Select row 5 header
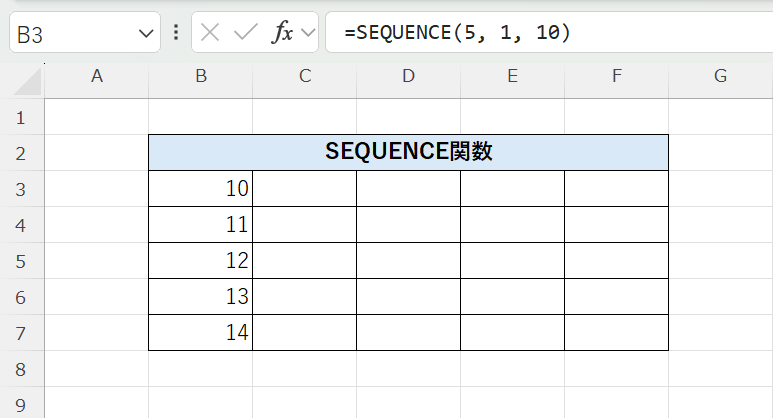The height and width of the screenshot is (418, 773). (22, 261)
